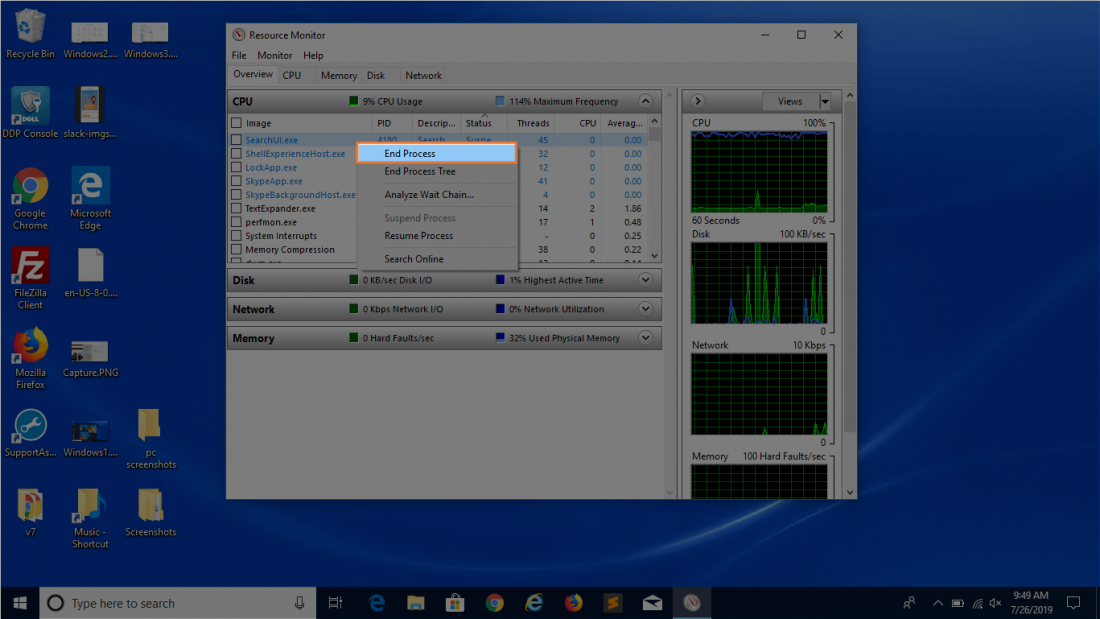The image size is (1100, 619).
Task: Toggle the select-all Image header checkbox
Action: click(237, 123)
